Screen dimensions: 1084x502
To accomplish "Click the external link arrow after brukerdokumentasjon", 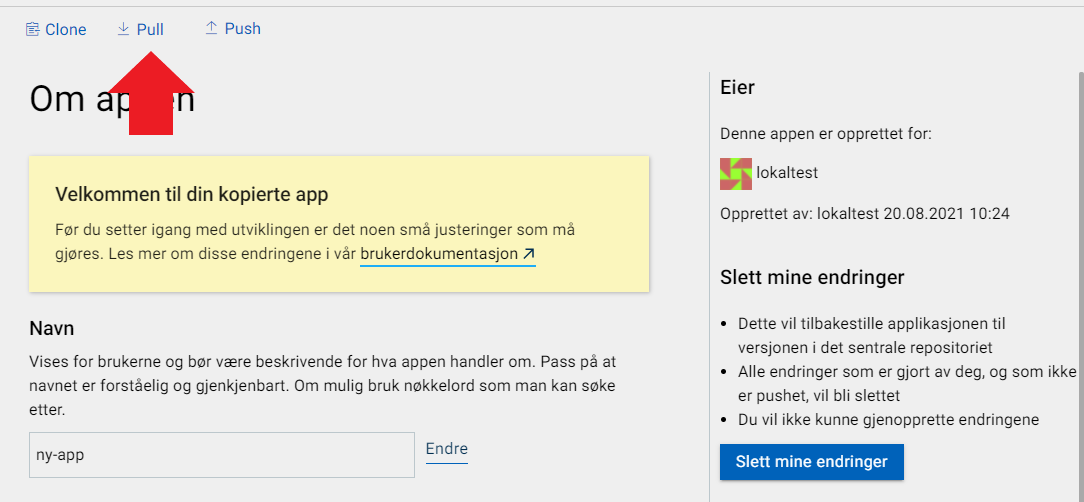I will coord(529,254).
